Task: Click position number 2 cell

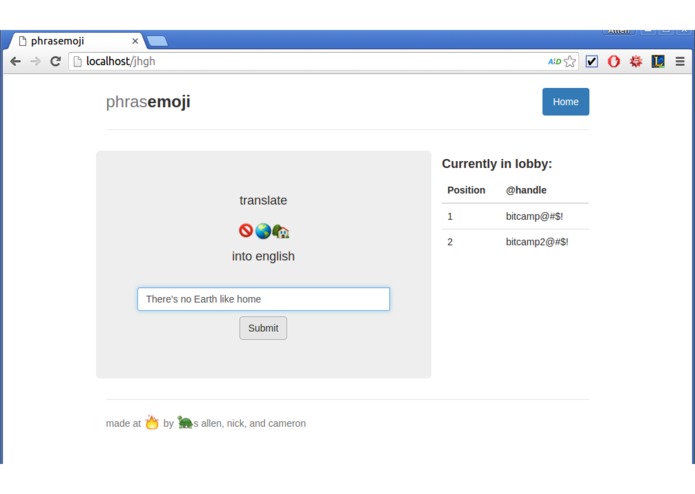Action: tap(450, 242)
